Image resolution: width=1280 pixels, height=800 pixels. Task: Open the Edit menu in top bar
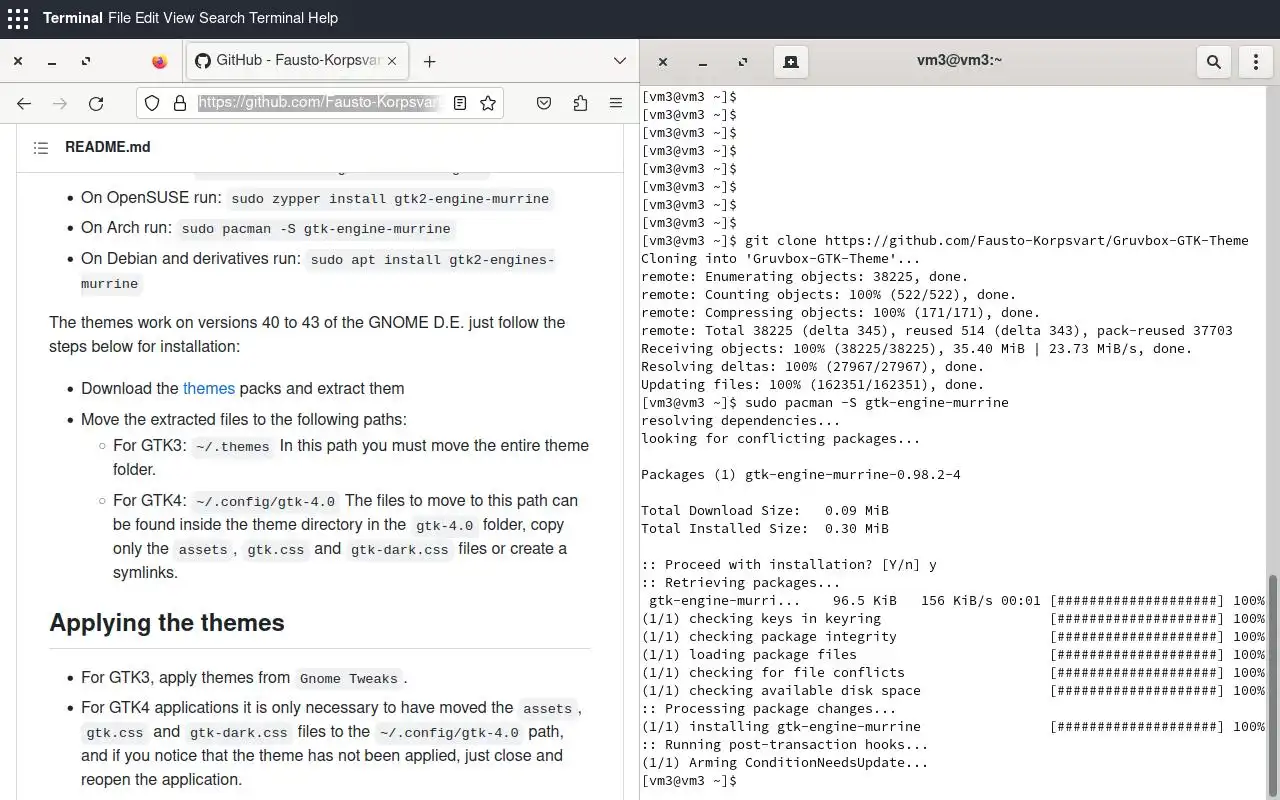click(146, 18)
